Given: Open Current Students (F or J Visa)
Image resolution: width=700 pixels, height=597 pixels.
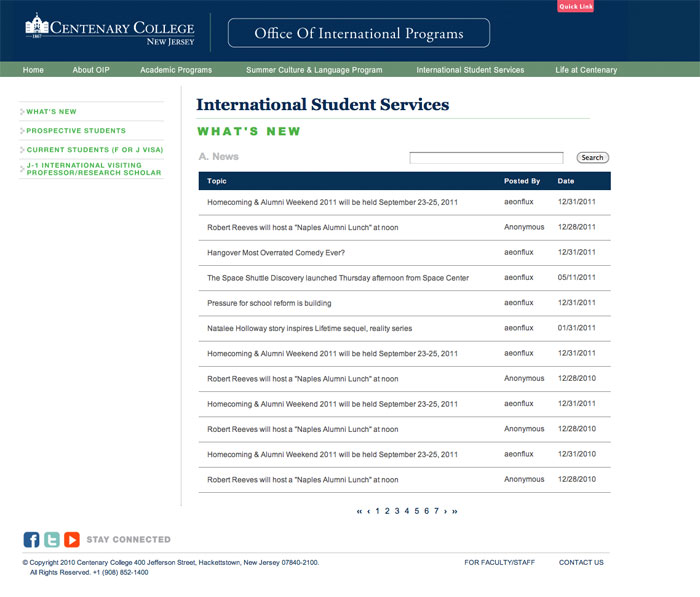Looking at the screenshot, I should point(94,150).
